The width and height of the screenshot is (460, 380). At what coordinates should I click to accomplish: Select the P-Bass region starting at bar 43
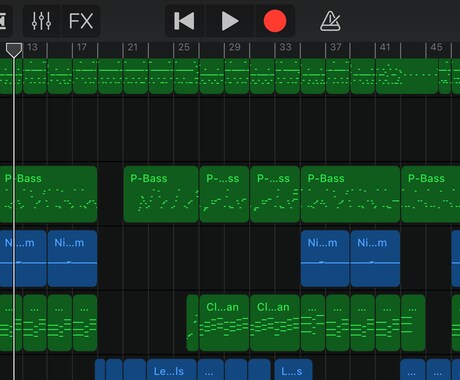click(431, 194)
